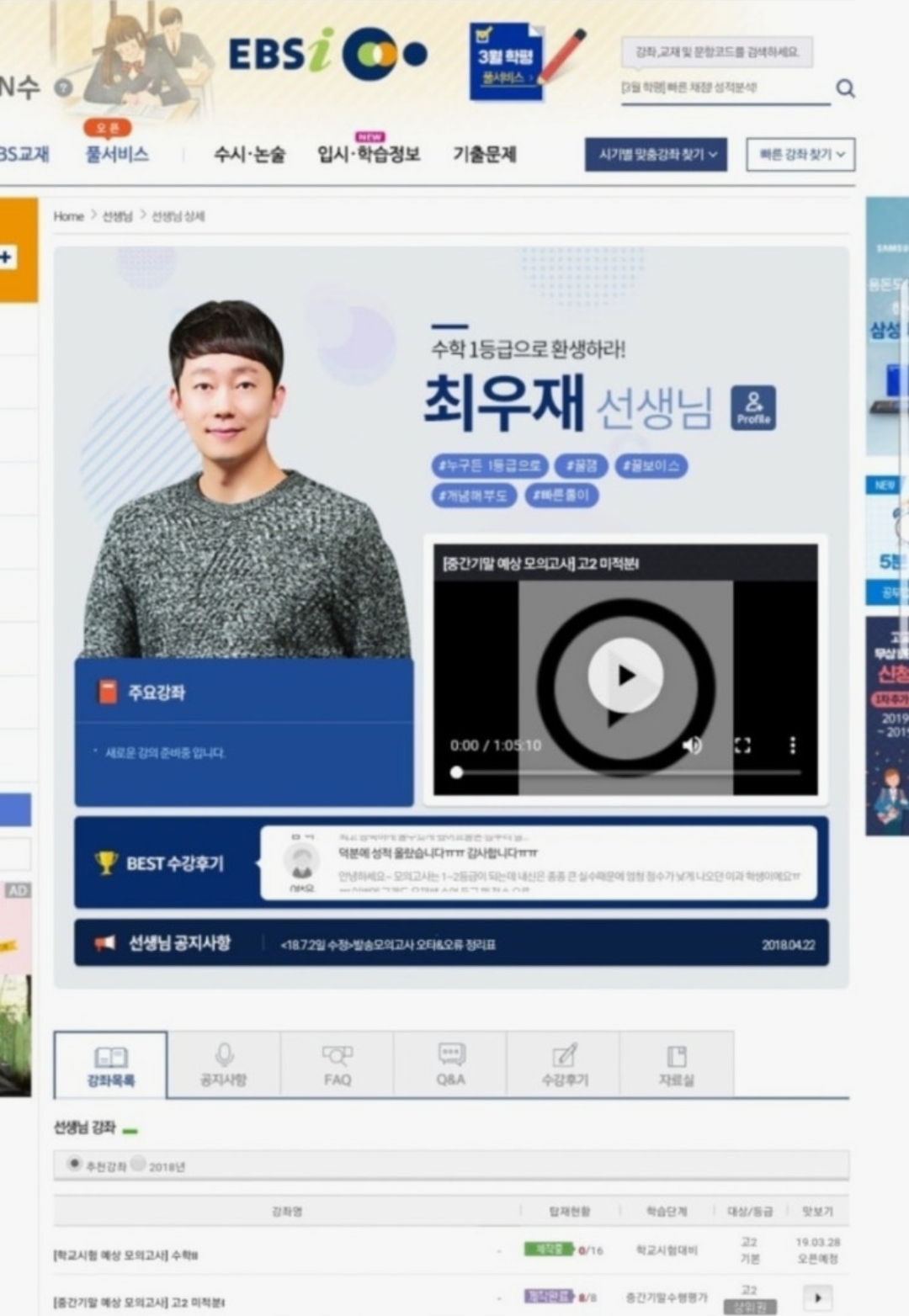
Task: Open [학교시험 예상 모의고사] 수학II course
Action: [x=126, y=1255]
